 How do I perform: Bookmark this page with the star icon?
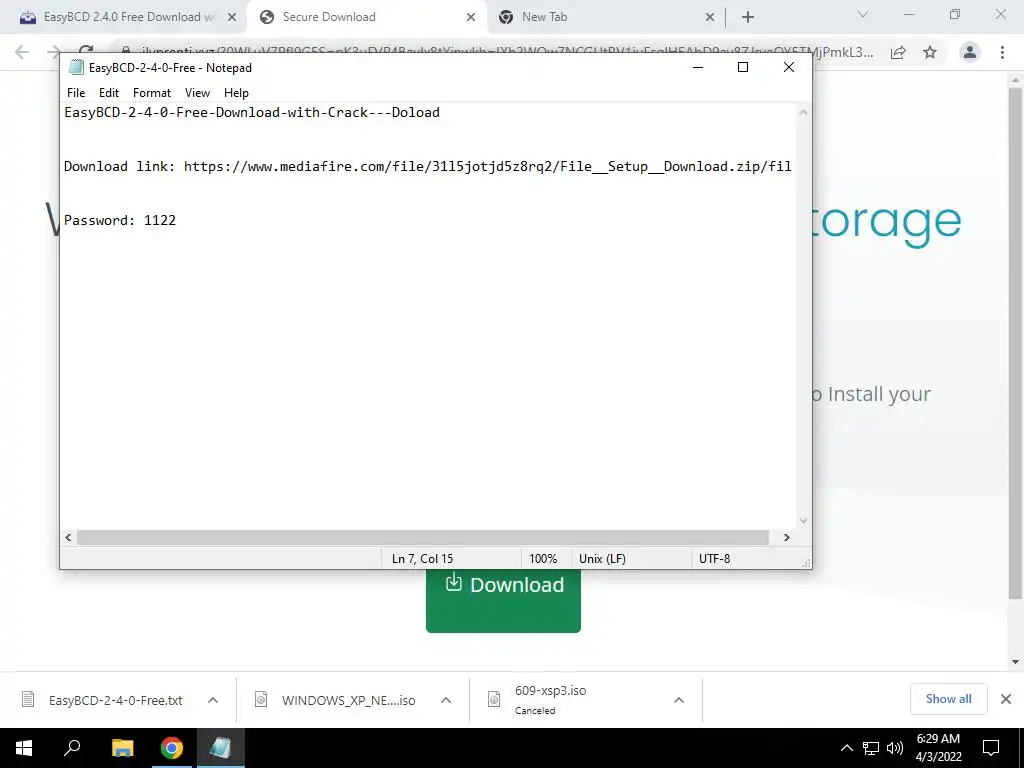tap(930, 53)
